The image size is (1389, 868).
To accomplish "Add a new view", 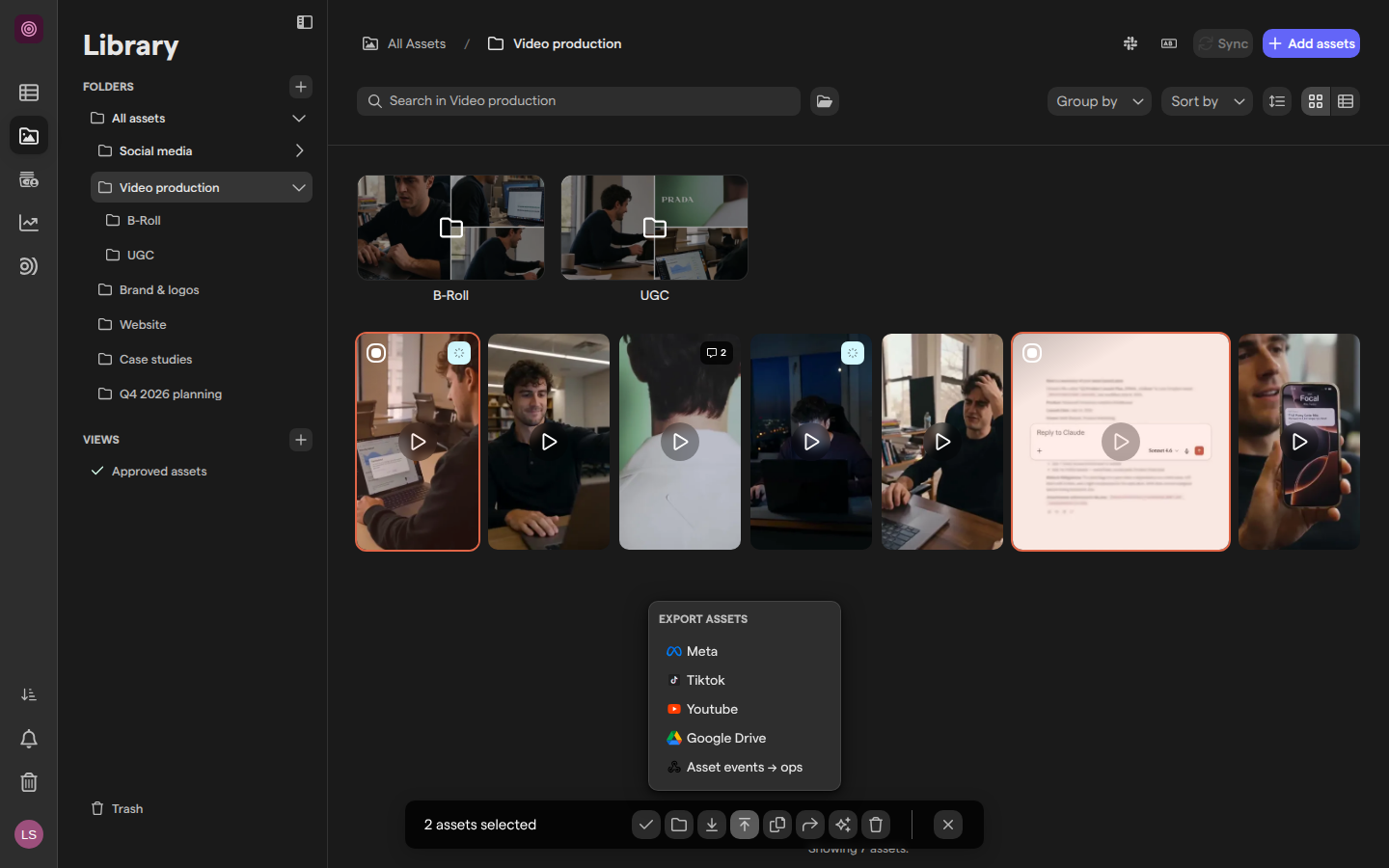I will point(301,440).
